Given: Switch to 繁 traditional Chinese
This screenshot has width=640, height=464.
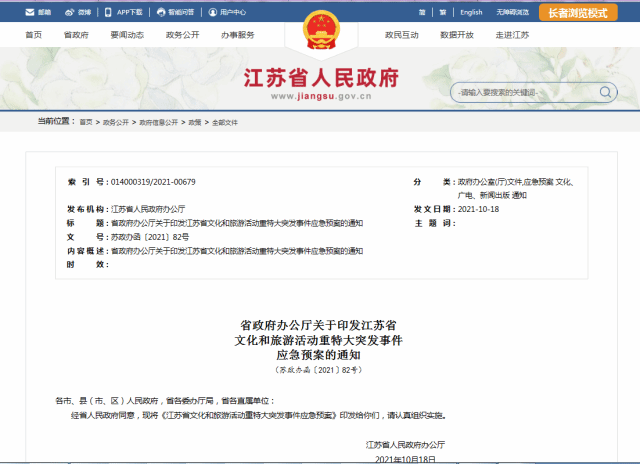Looking at the screenshot, I should [442, 13].
